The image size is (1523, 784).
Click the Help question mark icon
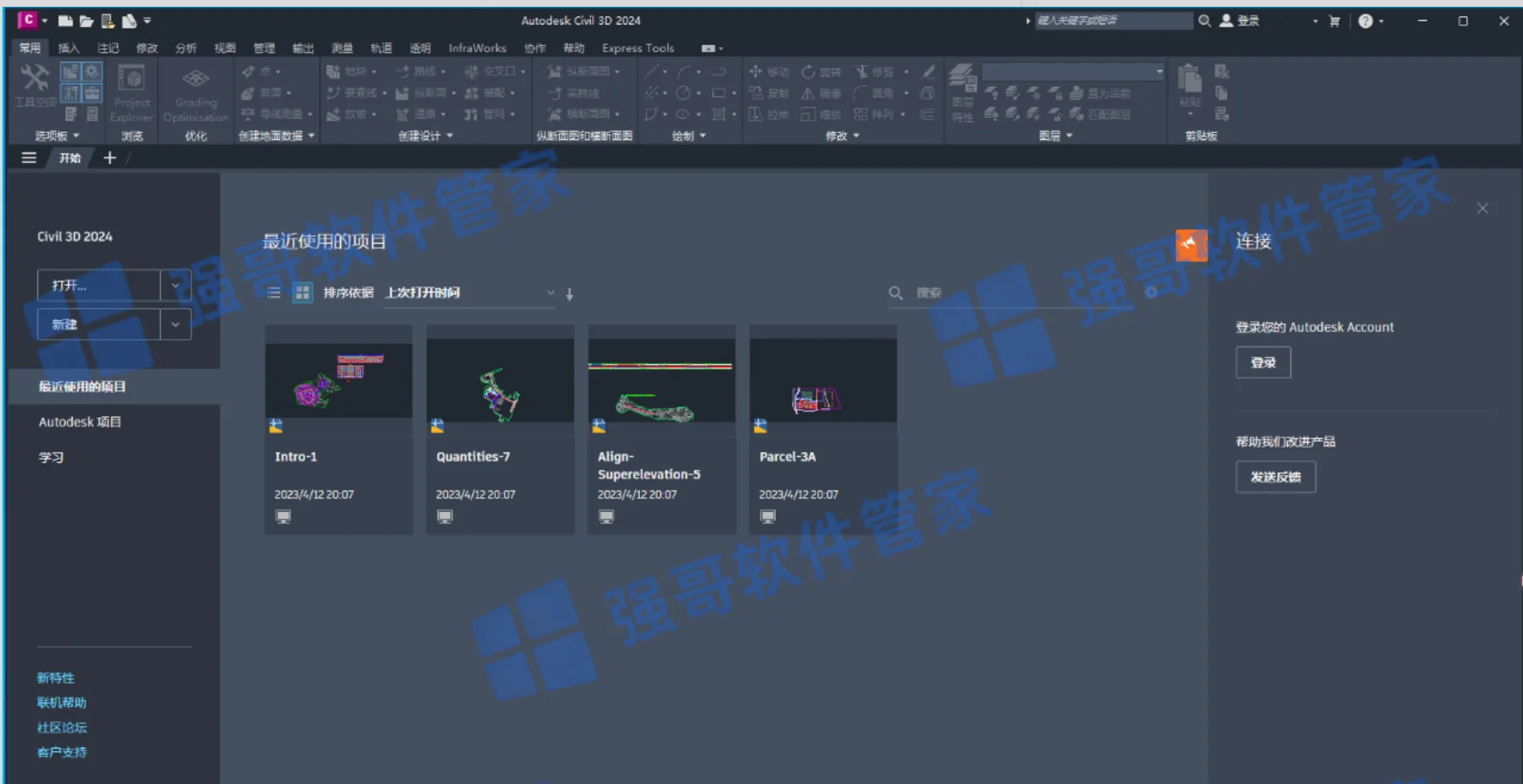click(1365, 21)
